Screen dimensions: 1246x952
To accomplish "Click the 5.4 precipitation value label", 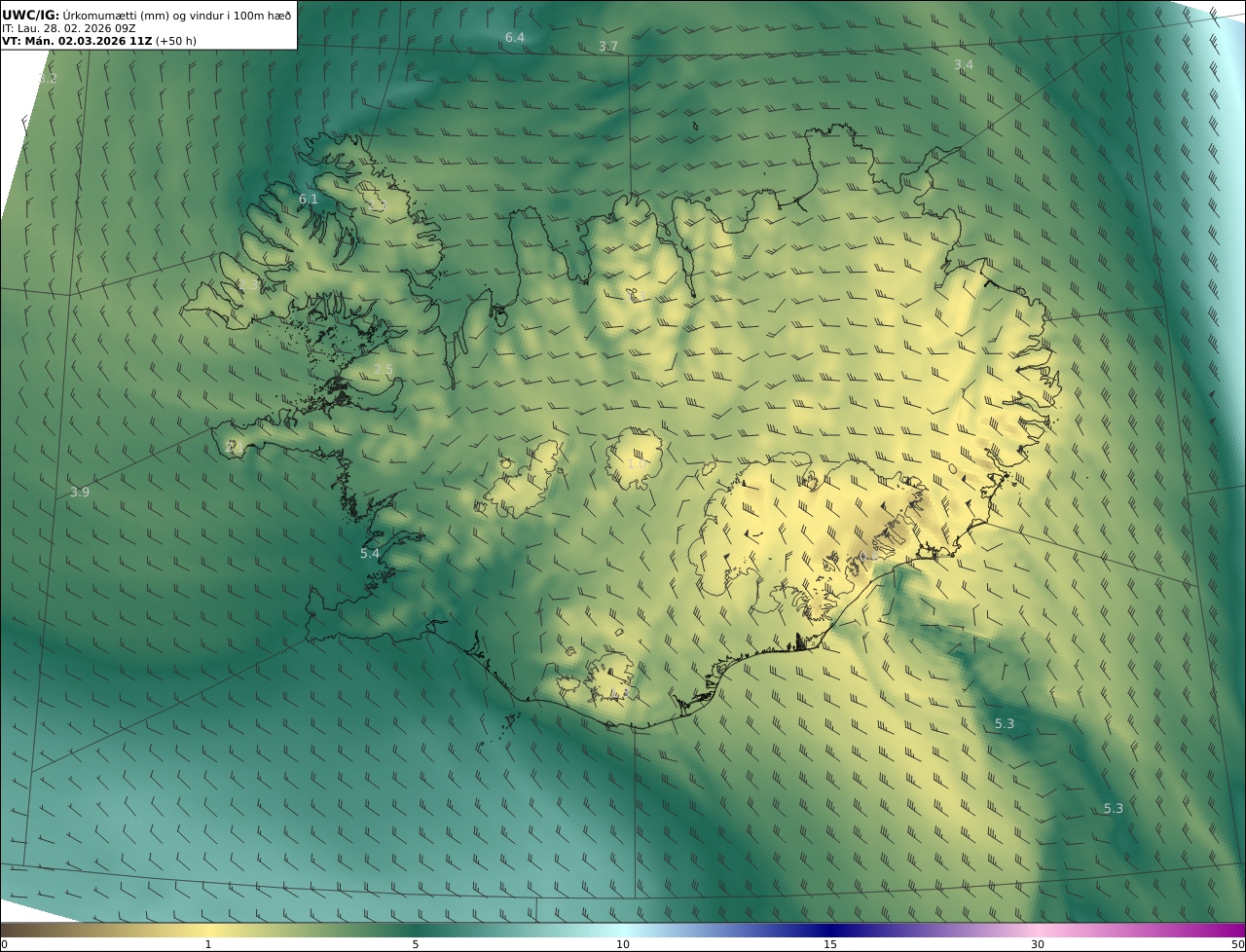I will [x=370, y=554].
